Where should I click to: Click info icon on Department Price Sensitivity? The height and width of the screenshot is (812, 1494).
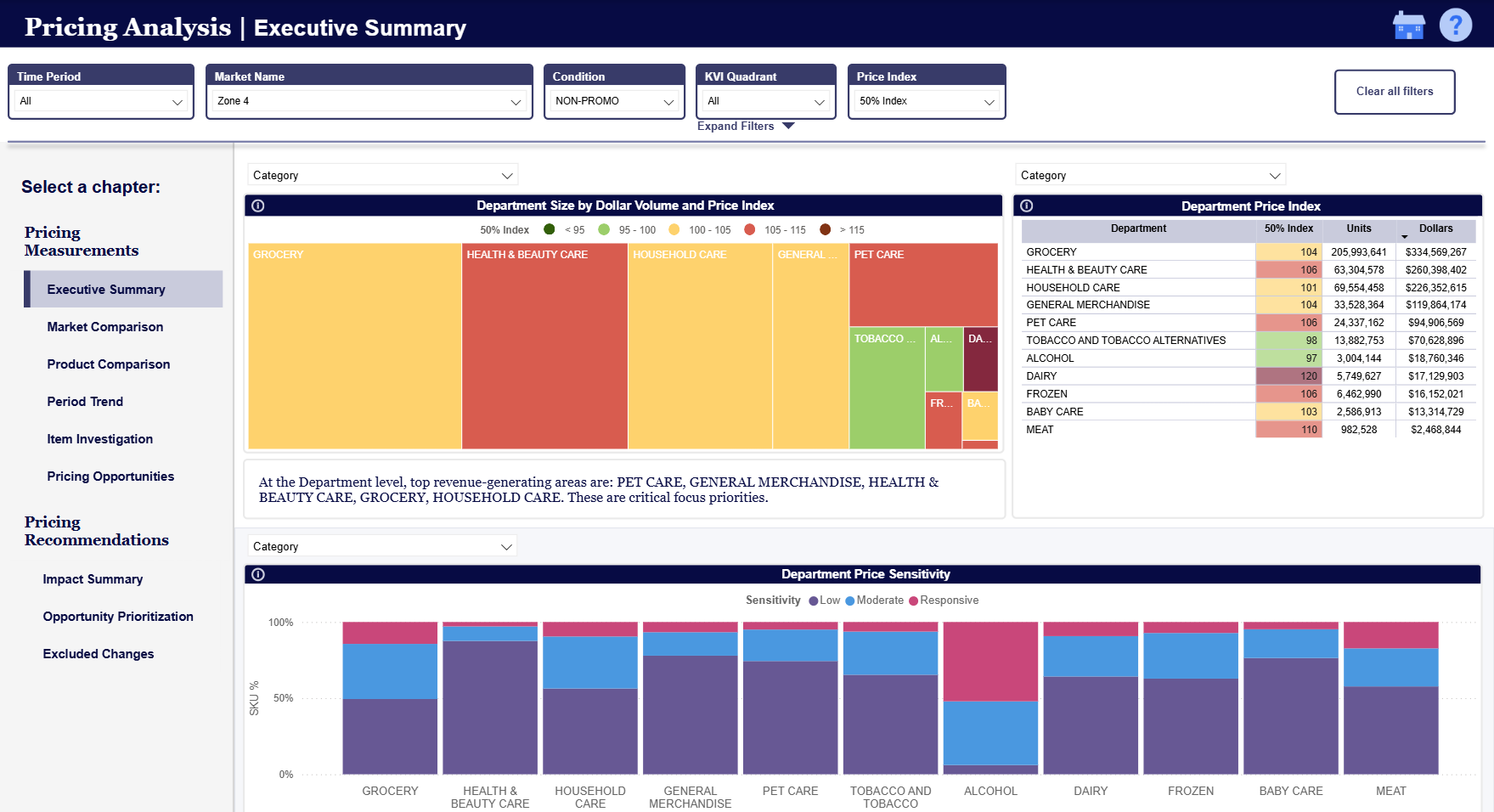click(258, 574)
